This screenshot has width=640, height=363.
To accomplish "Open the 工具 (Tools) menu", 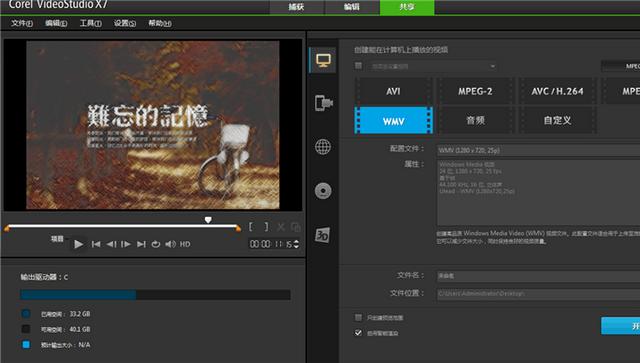I will coord(90,23).
